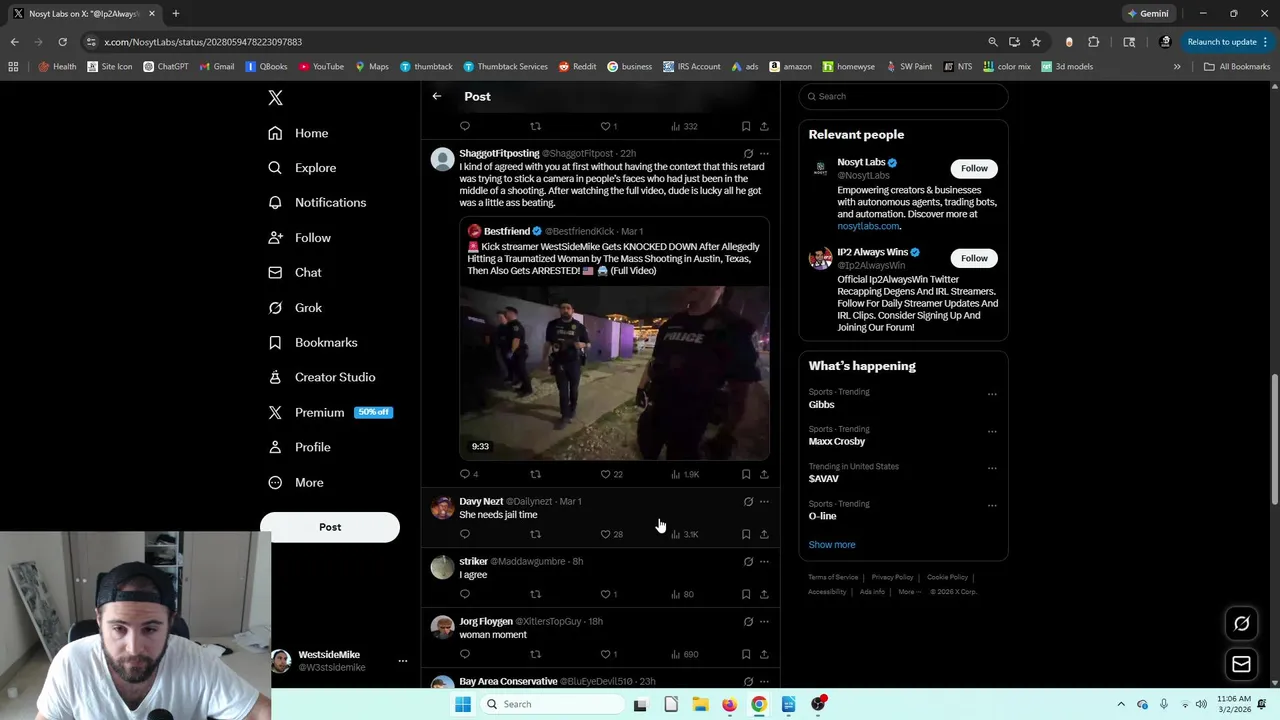Bookmark Davy Nezt's reply
This screenshot has width=1280, height=720.
click(746, 534)
